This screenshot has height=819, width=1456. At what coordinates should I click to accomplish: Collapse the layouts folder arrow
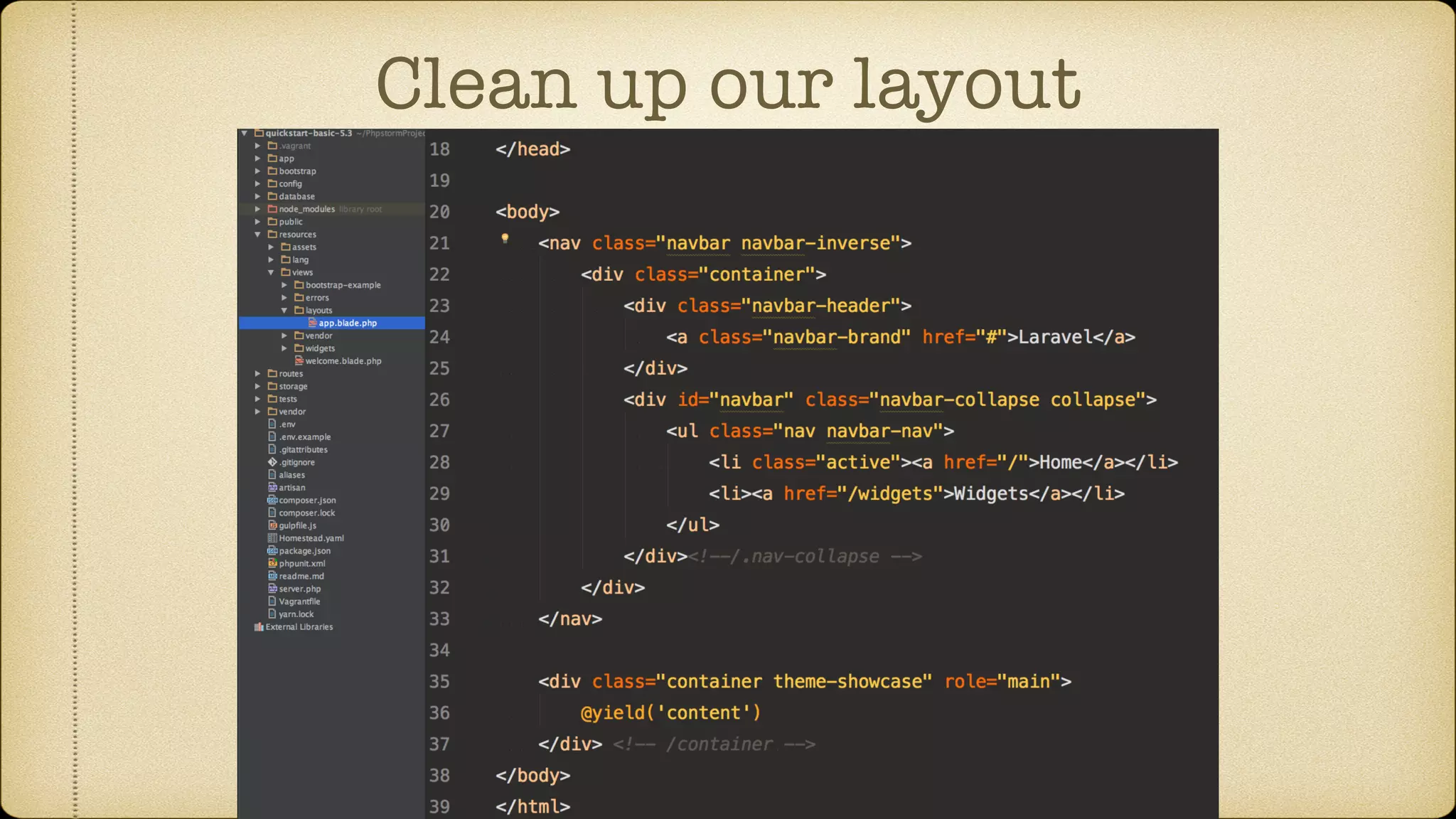pos(284,311)
